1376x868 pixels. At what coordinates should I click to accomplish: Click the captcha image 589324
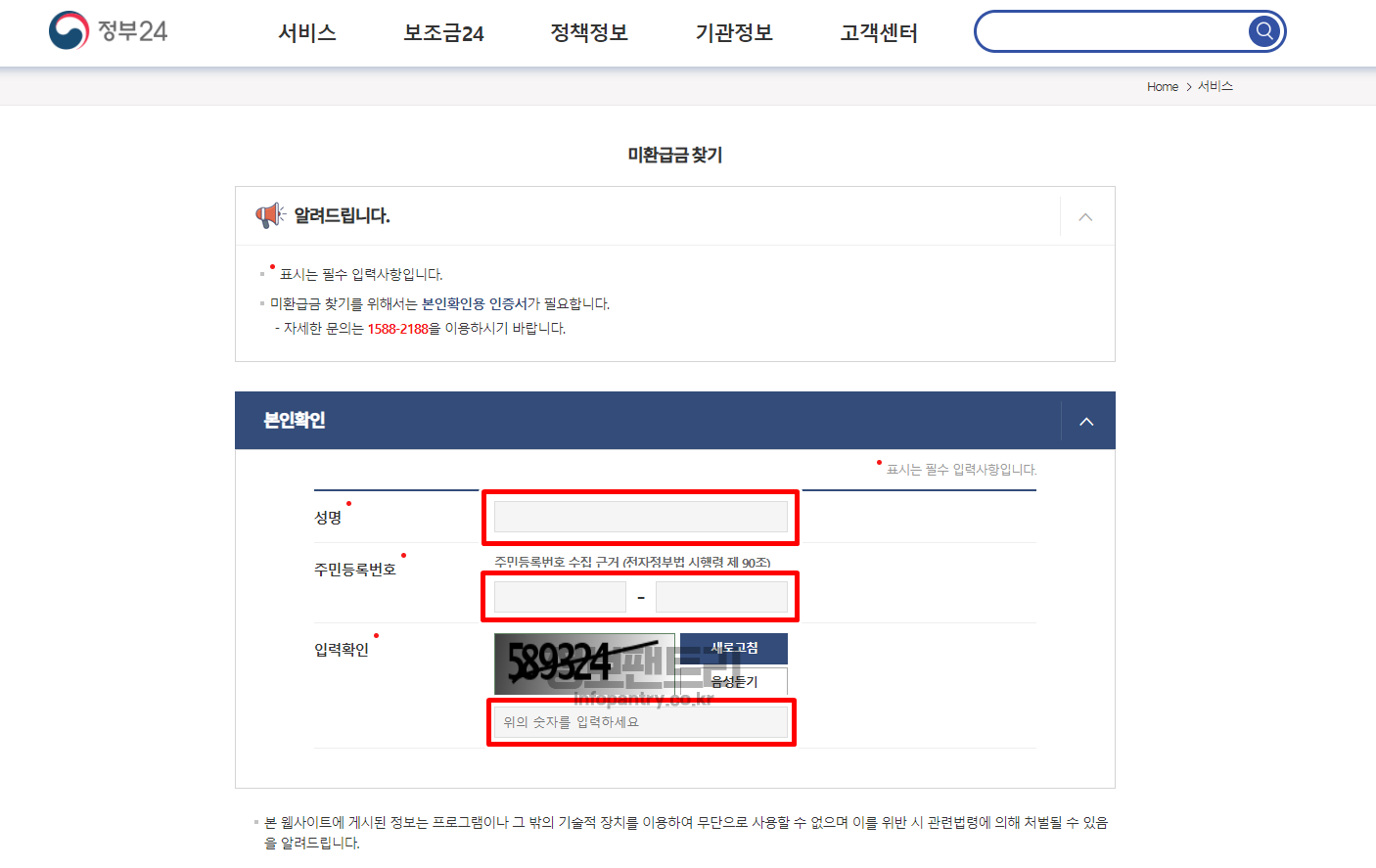click(x=584, y=663)
